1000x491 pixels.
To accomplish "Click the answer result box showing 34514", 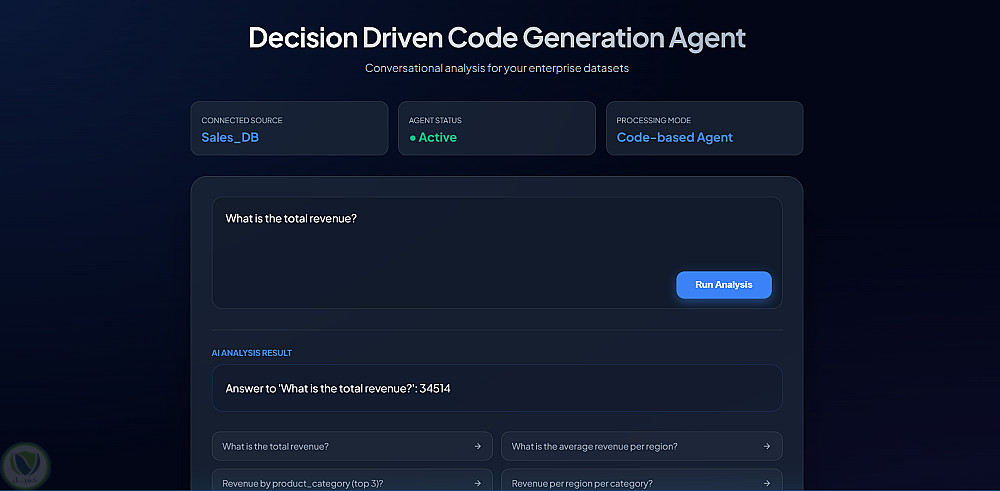I will [496, 388].
